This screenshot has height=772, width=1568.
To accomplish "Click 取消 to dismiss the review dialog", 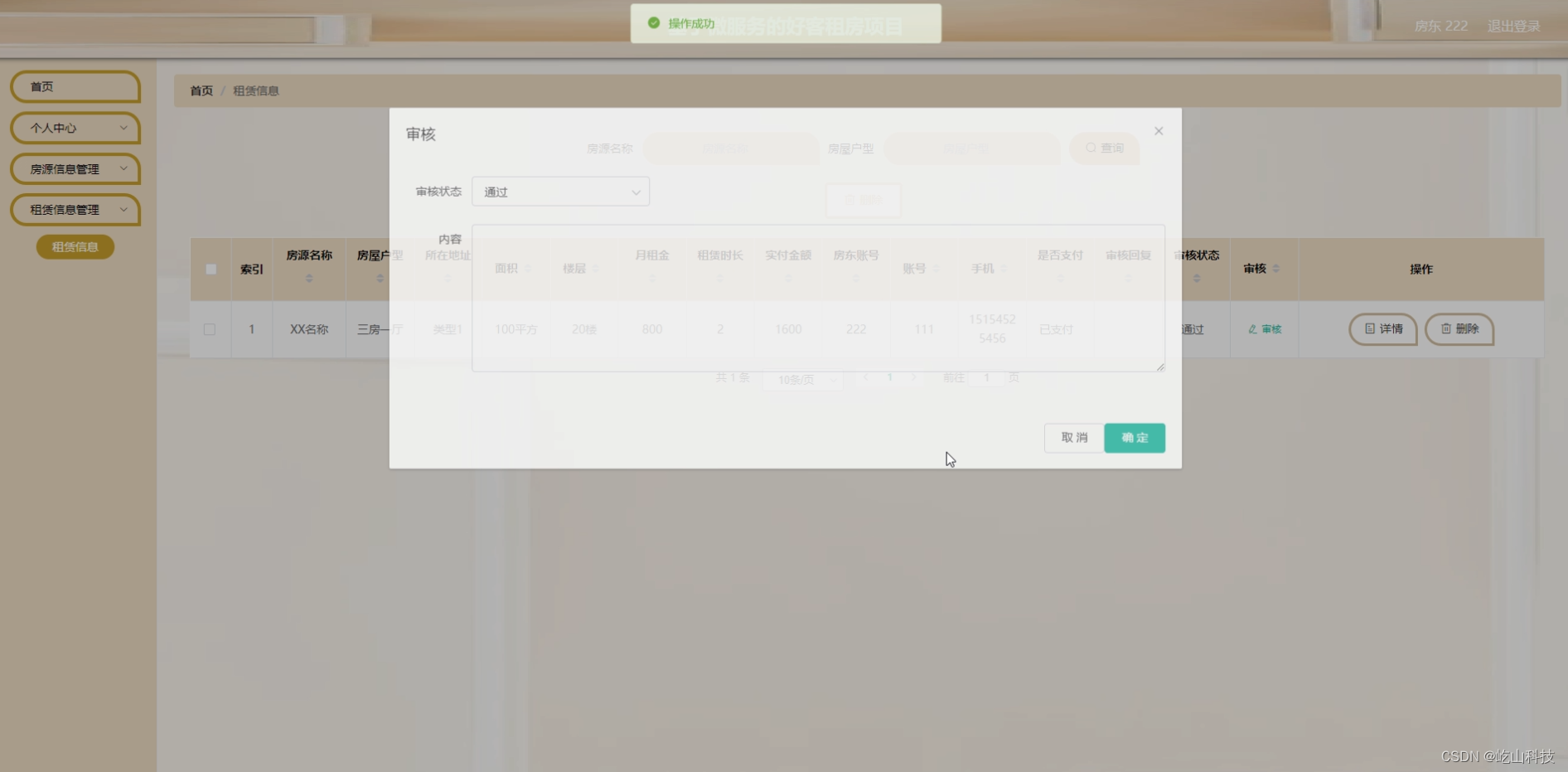I will (x=1072, y=438).
